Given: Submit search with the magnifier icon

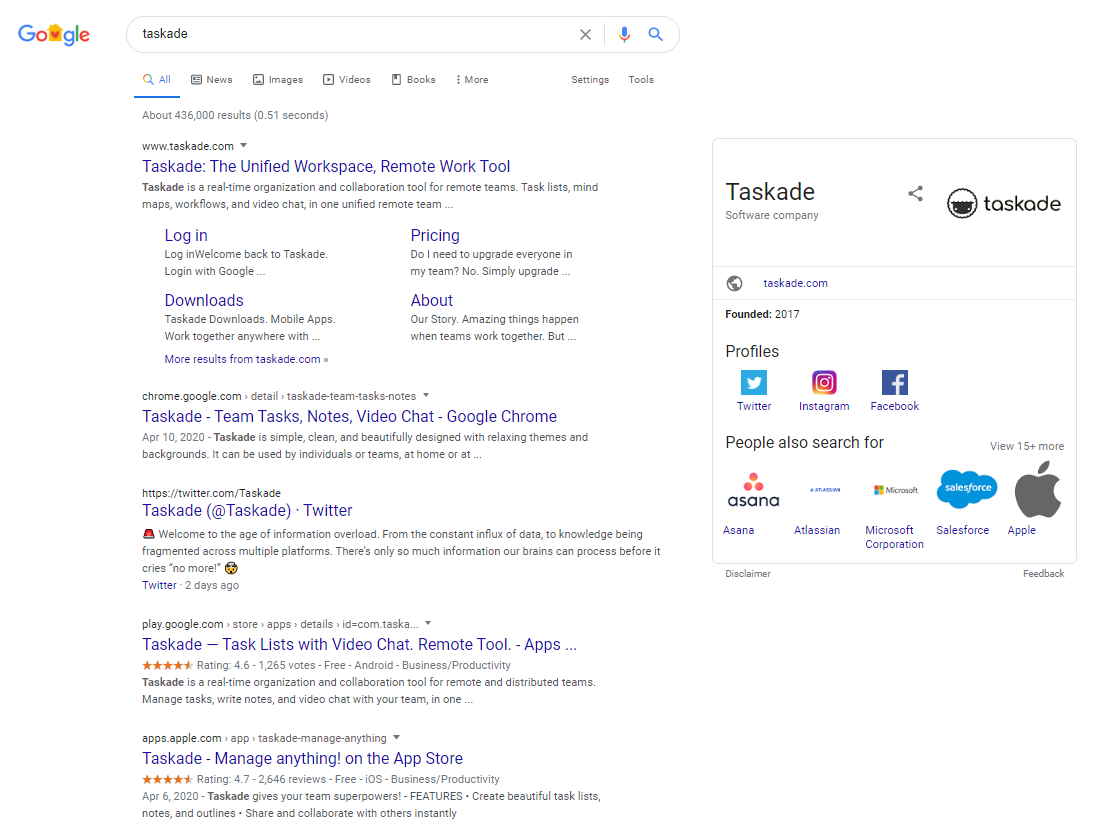Looking at the screenshot, I should [656, 34].
